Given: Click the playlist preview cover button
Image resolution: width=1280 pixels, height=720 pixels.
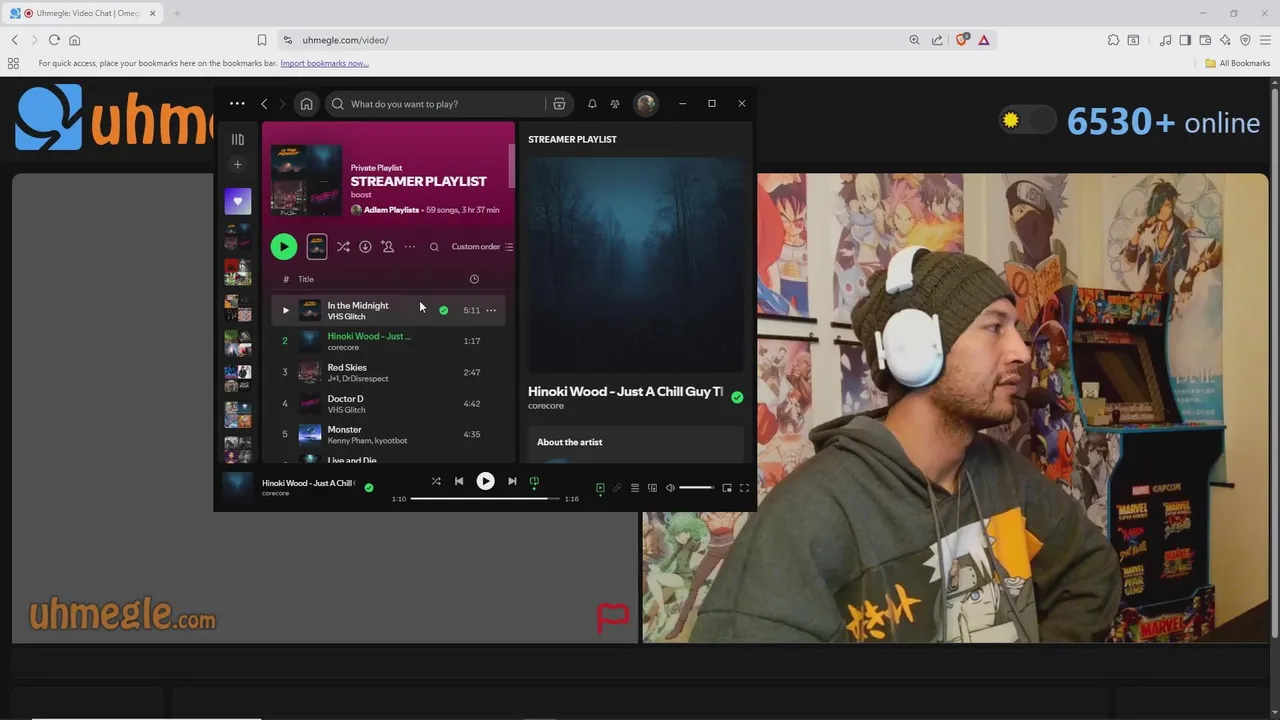Looking at the screenshot, I should 317,246.
